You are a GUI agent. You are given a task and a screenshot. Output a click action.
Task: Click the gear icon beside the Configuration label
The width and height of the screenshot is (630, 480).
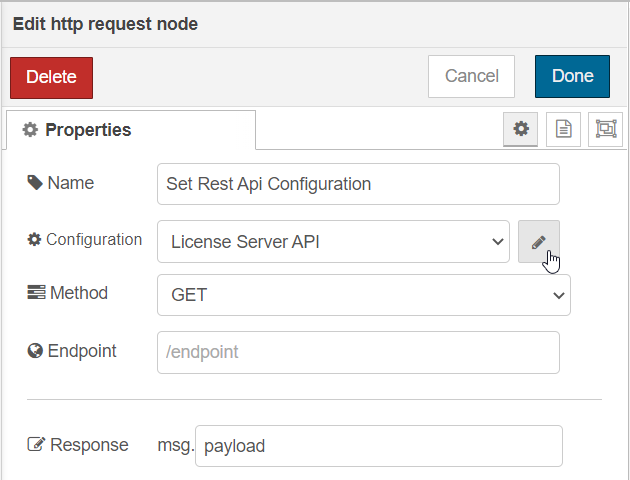[x=34, y=239]
